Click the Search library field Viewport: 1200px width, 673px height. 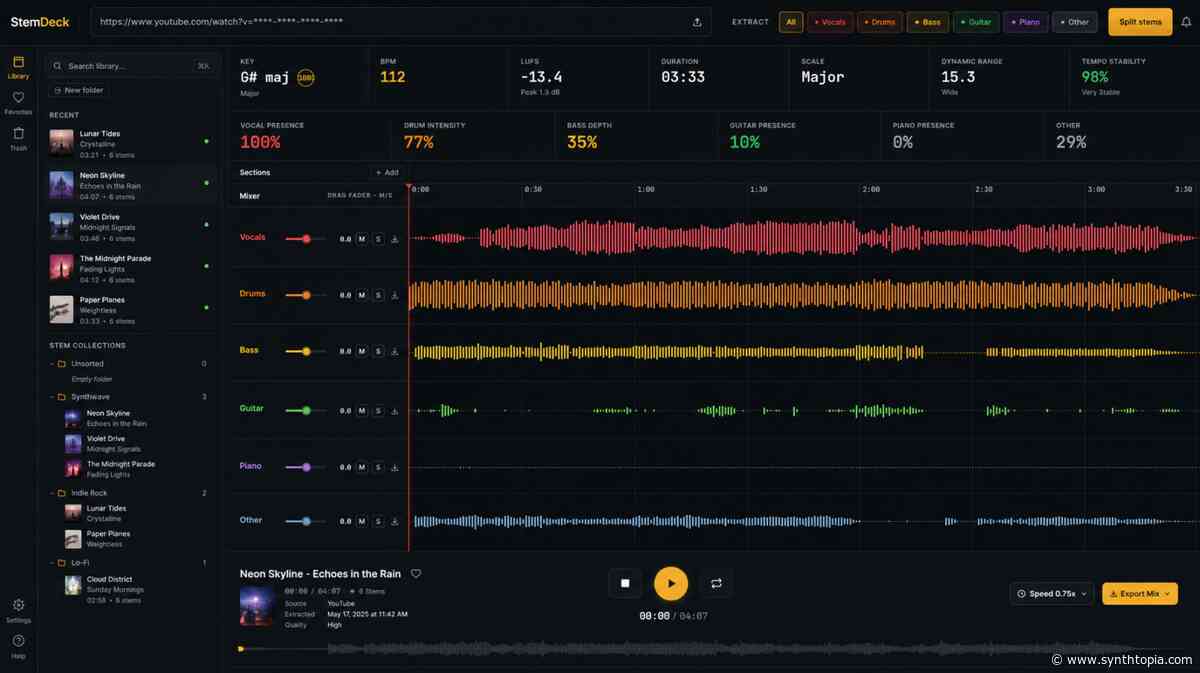tap(132, 66)
